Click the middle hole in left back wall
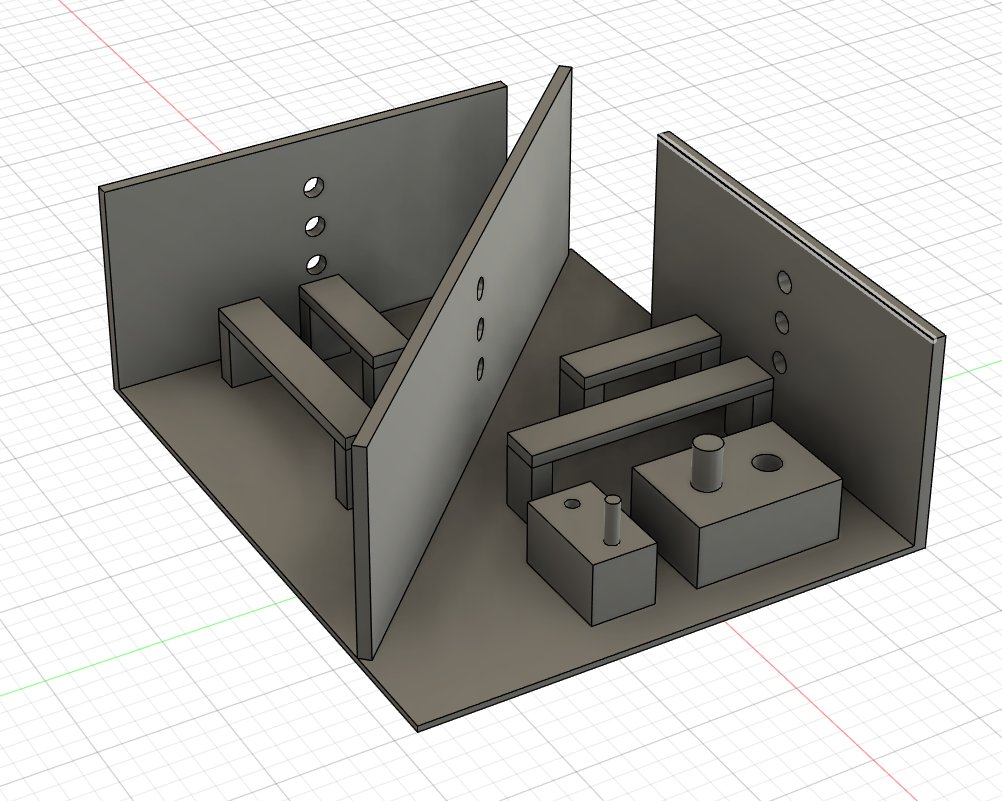The height and width of the screenshot is (801, 1002). click(x=314, y=226)
